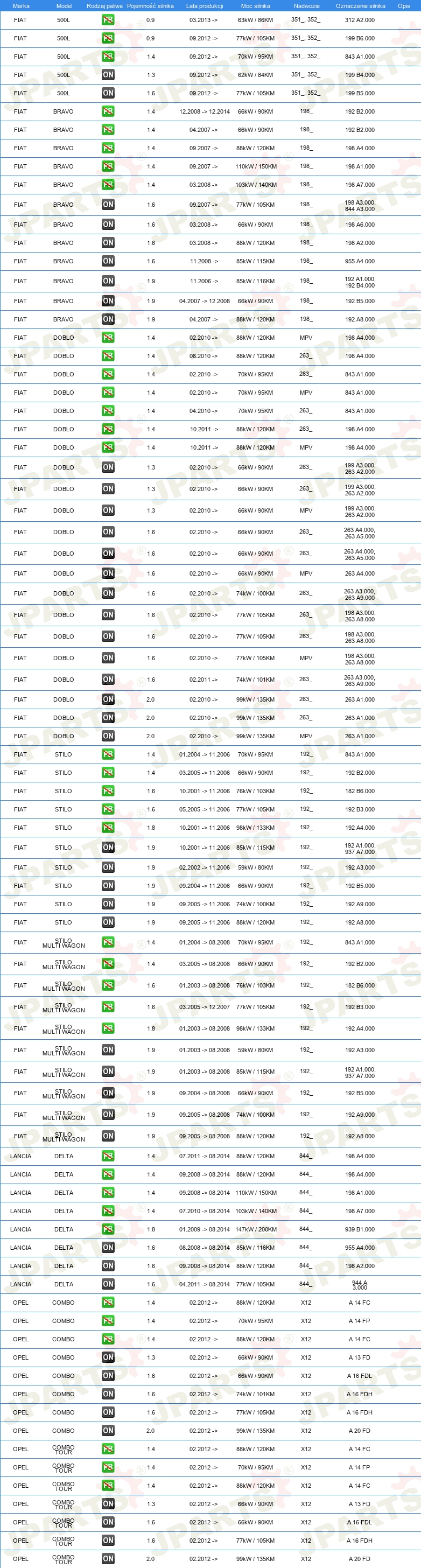421x1568 pixels.
Task: Click the Fiat 500L production date 03.2013 ->
Action: (203, 20)
